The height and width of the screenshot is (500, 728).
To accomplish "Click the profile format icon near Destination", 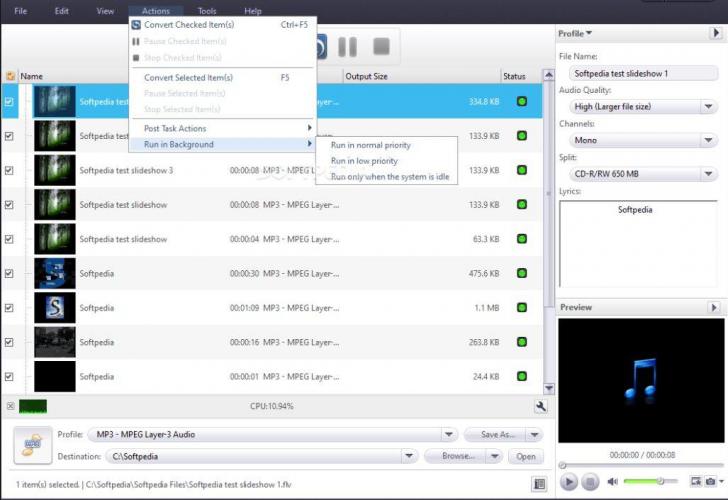I will (32, 445).
